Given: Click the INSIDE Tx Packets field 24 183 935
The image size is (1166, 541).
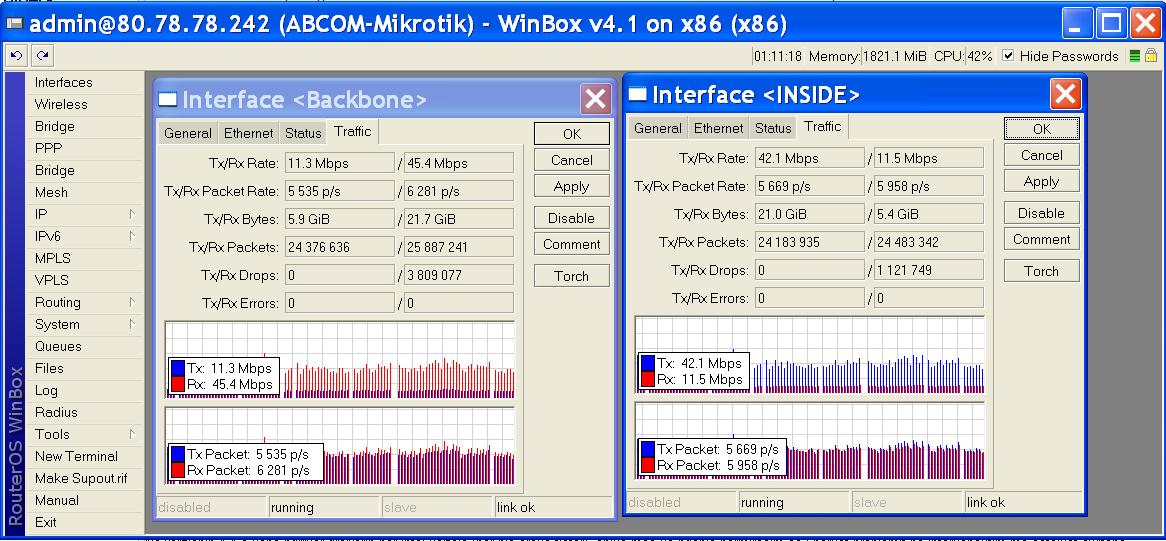Looking at the screenshot, I should coord(810,242).
